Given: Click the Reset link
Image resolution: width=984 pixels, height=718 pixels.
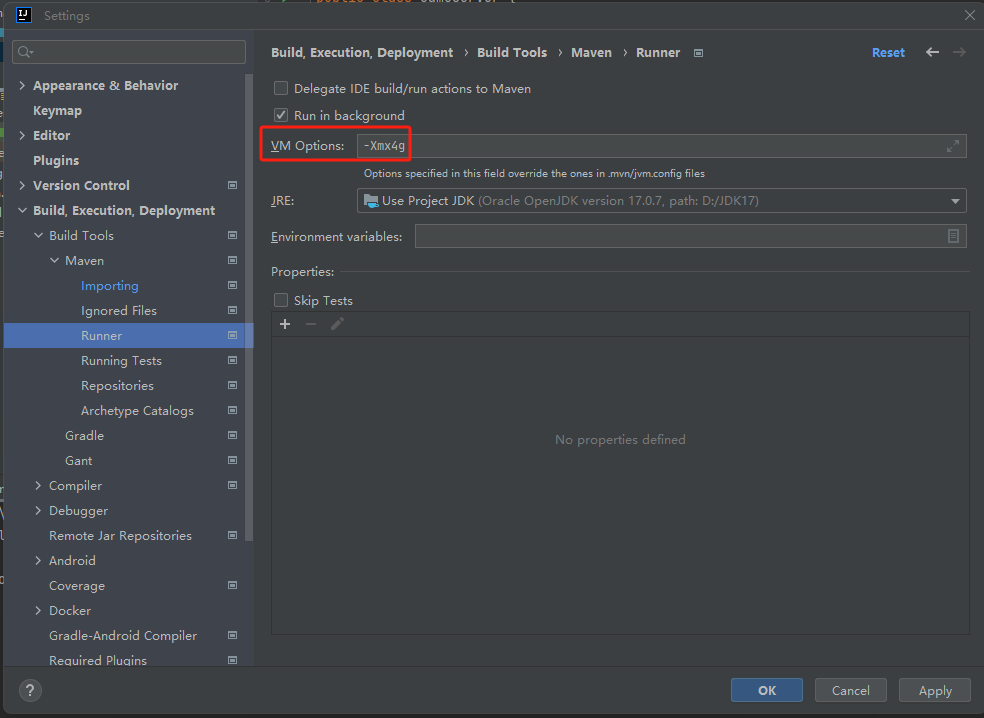Looking at the screenshot, I should [x=887, y=53].
